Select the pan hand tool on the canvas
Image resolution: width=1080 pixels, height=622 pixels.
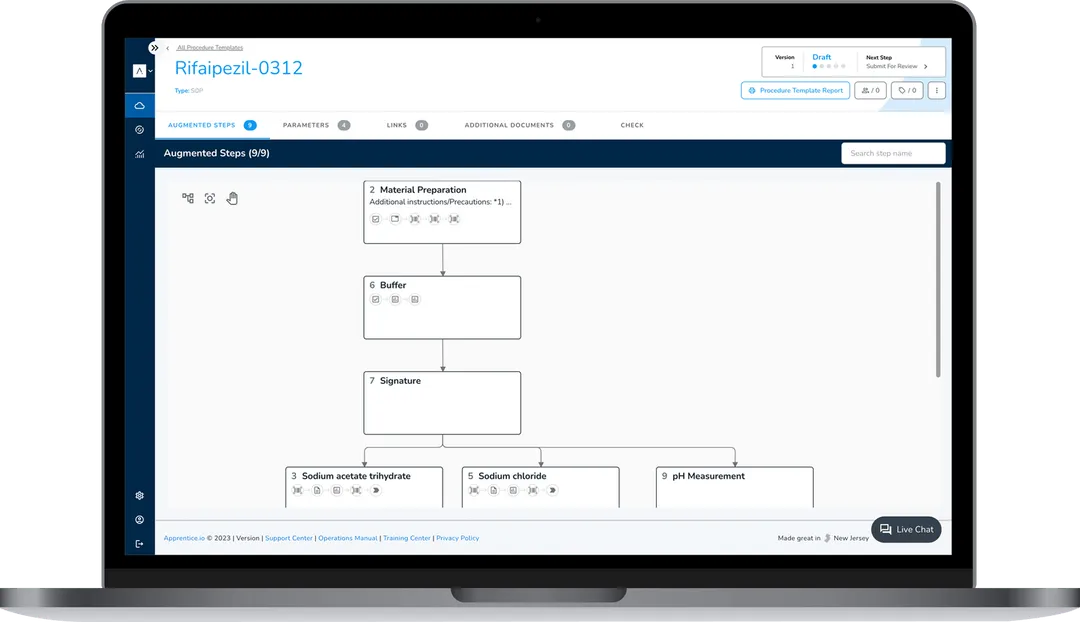coord(232,198)
